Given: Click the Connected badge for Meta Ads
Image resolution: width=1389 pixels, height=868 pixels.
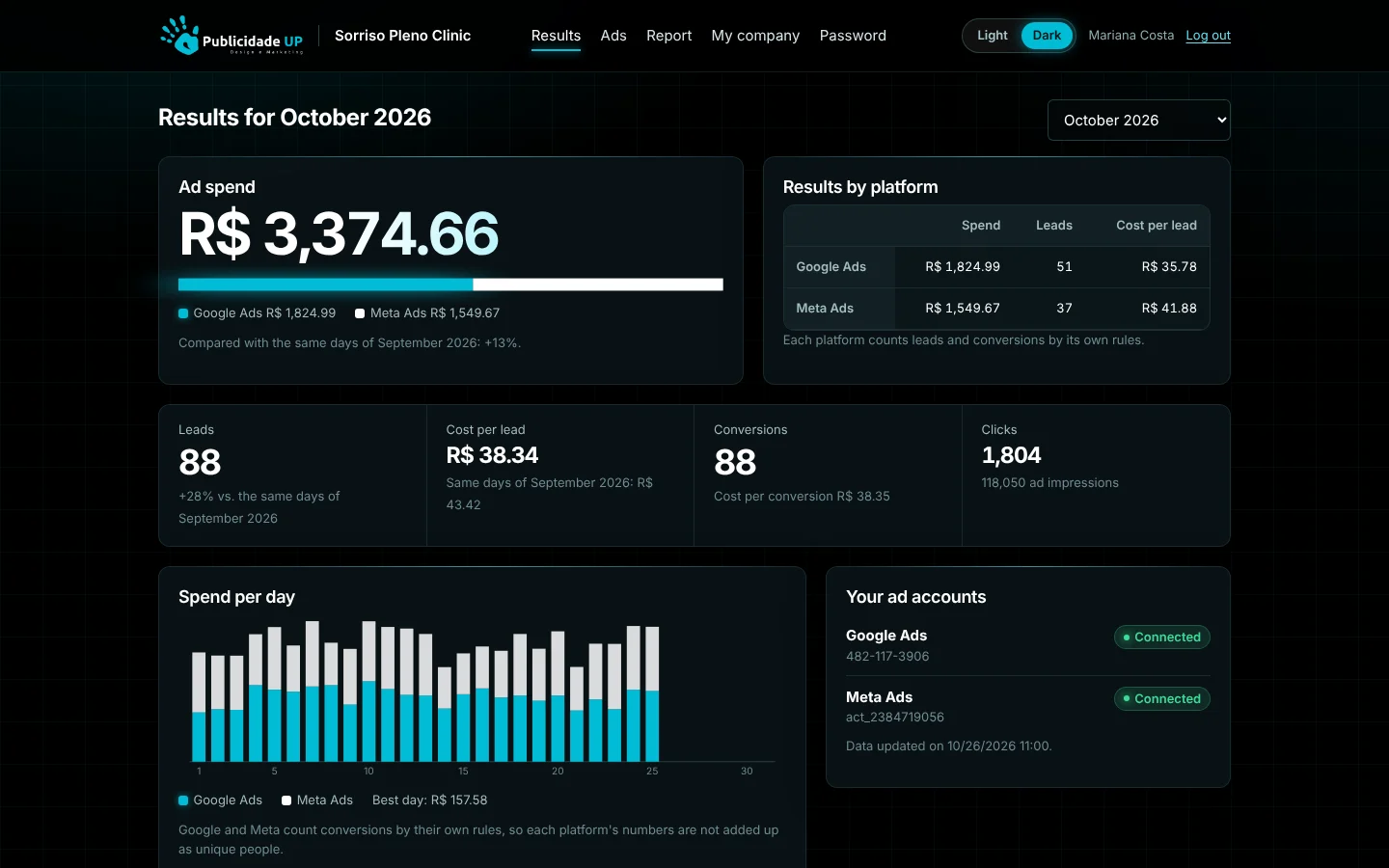Looking at the screenshot, I should [x=1161, y=699].
